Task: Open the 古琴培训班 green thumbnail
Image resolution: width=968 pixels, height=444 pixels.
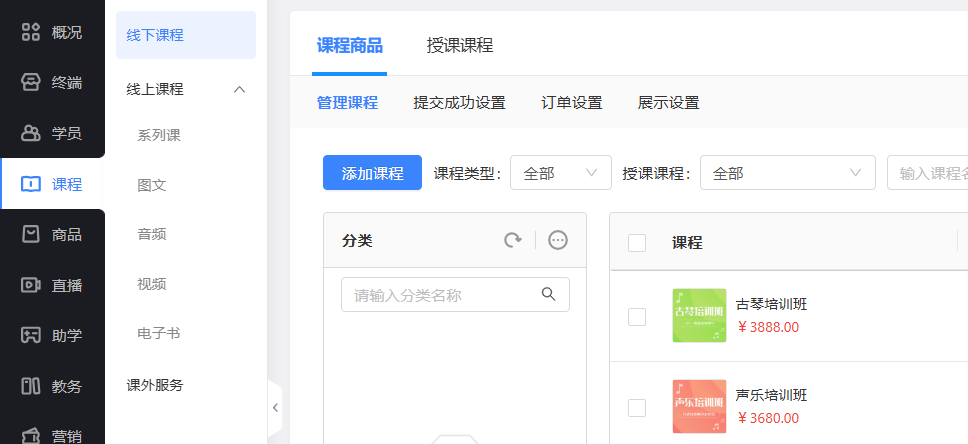Action: [699, 315]
